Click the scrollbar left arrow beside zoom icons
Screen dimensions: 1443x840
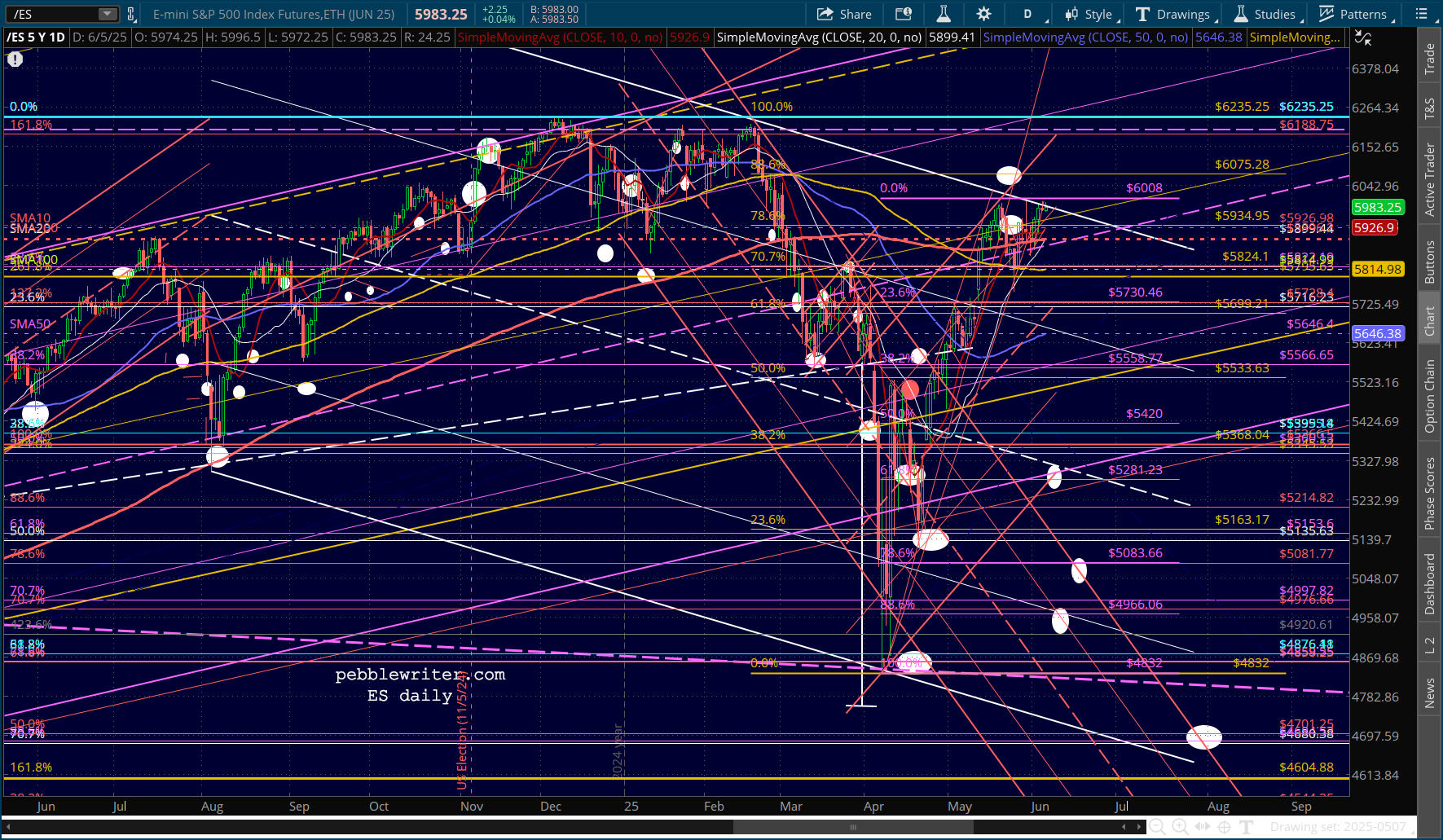click(1124, 827)
